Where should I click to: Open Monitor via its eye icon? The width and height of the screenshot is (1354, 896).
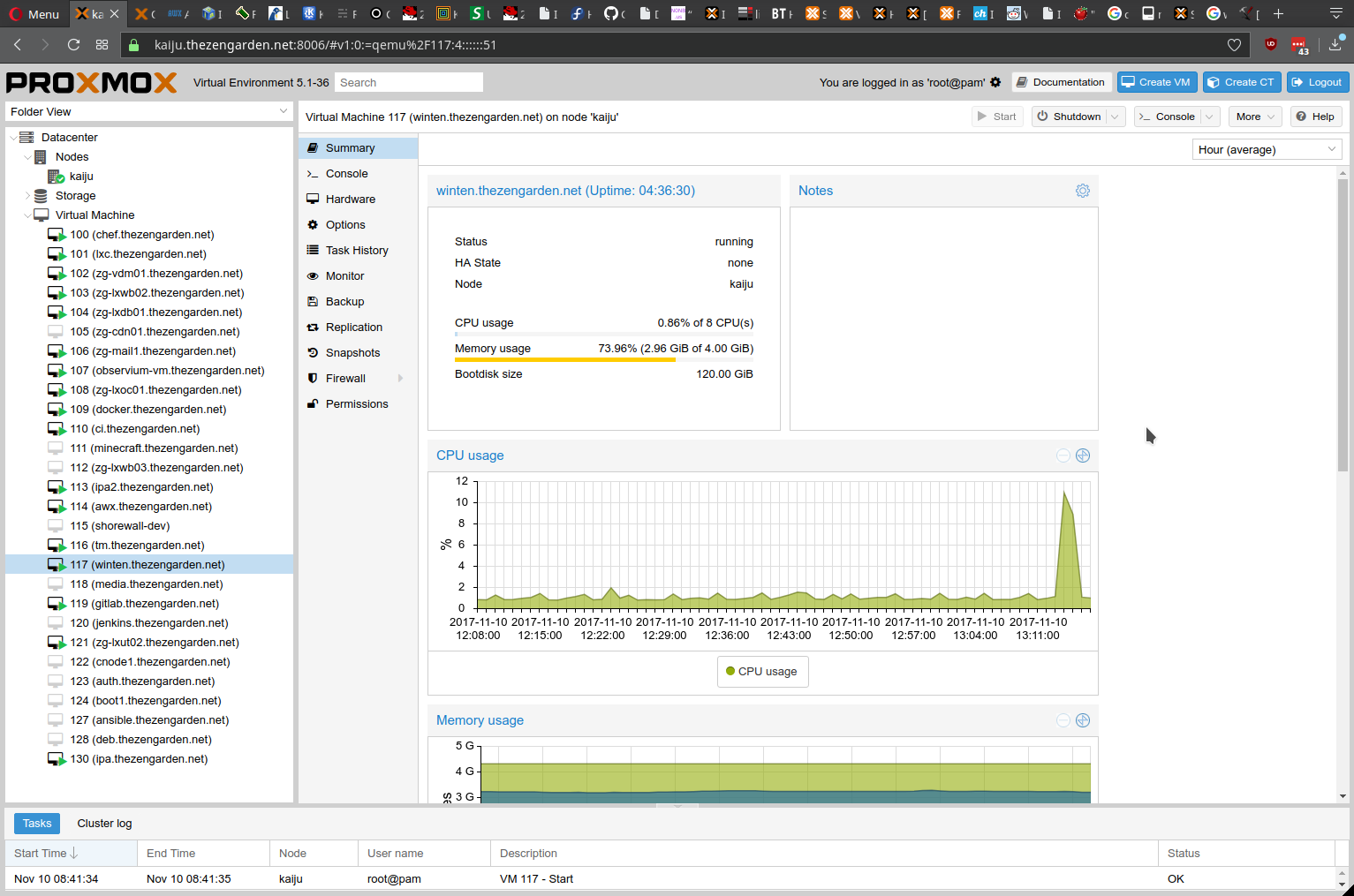click(313, 276)
